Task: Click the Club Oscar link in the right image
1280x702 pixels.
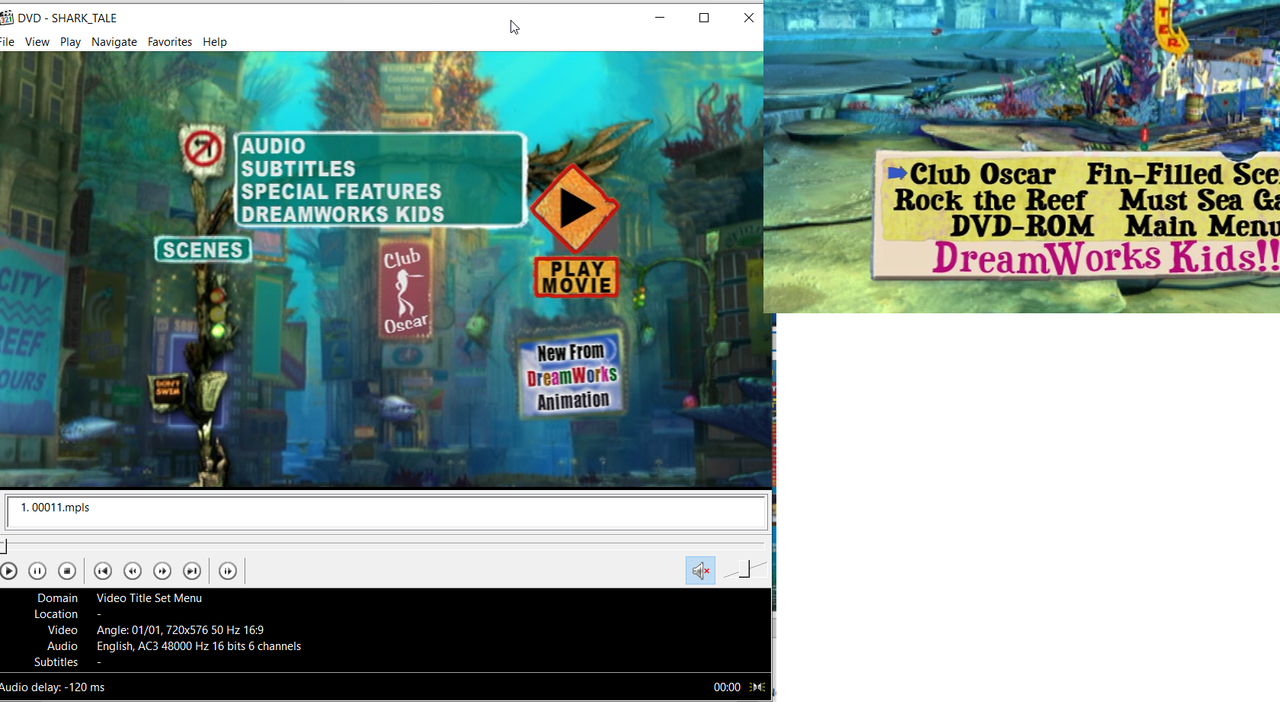Action: (x=982, y=174)
